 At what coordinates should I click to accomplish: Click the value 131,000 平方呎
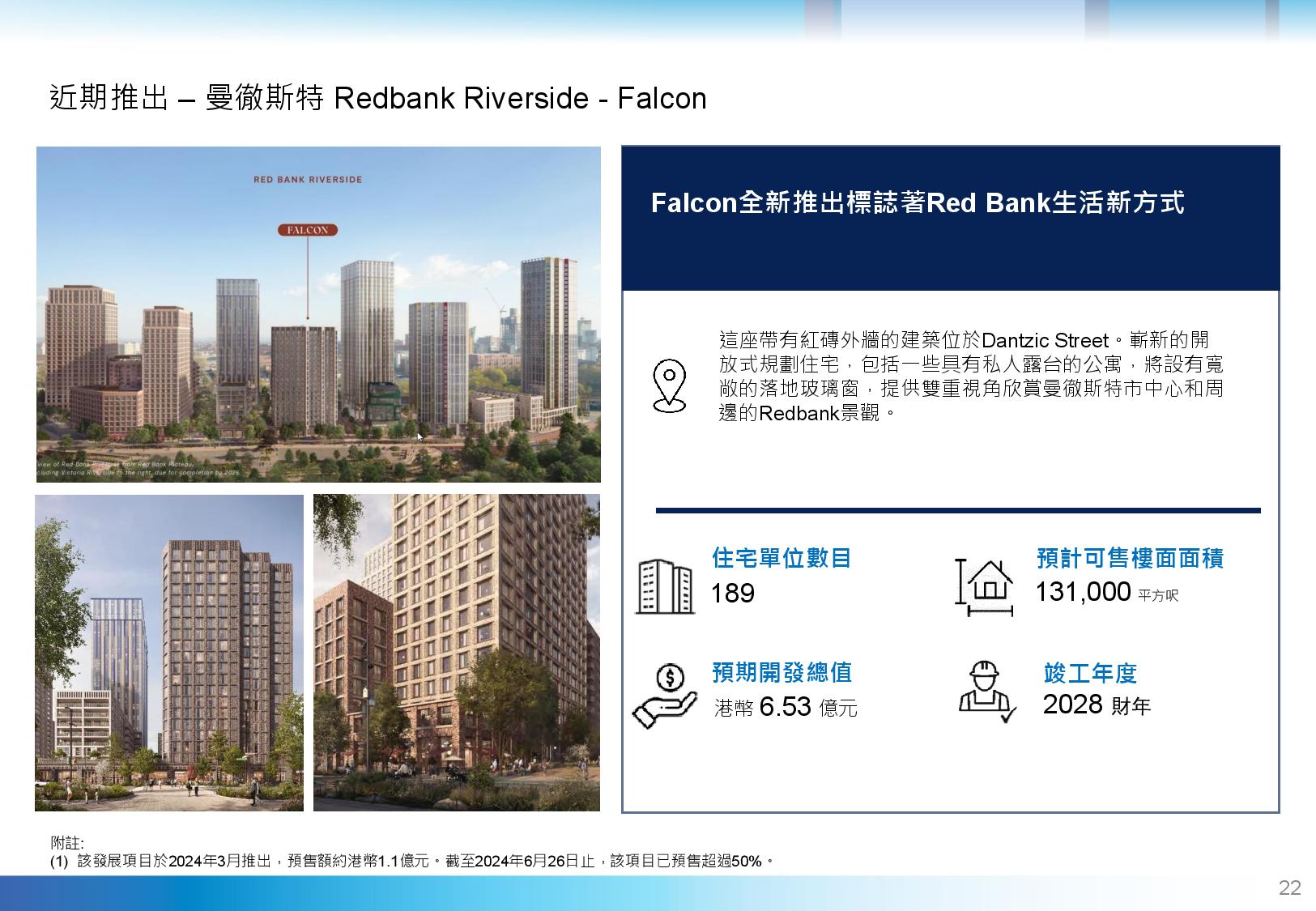1107,592
